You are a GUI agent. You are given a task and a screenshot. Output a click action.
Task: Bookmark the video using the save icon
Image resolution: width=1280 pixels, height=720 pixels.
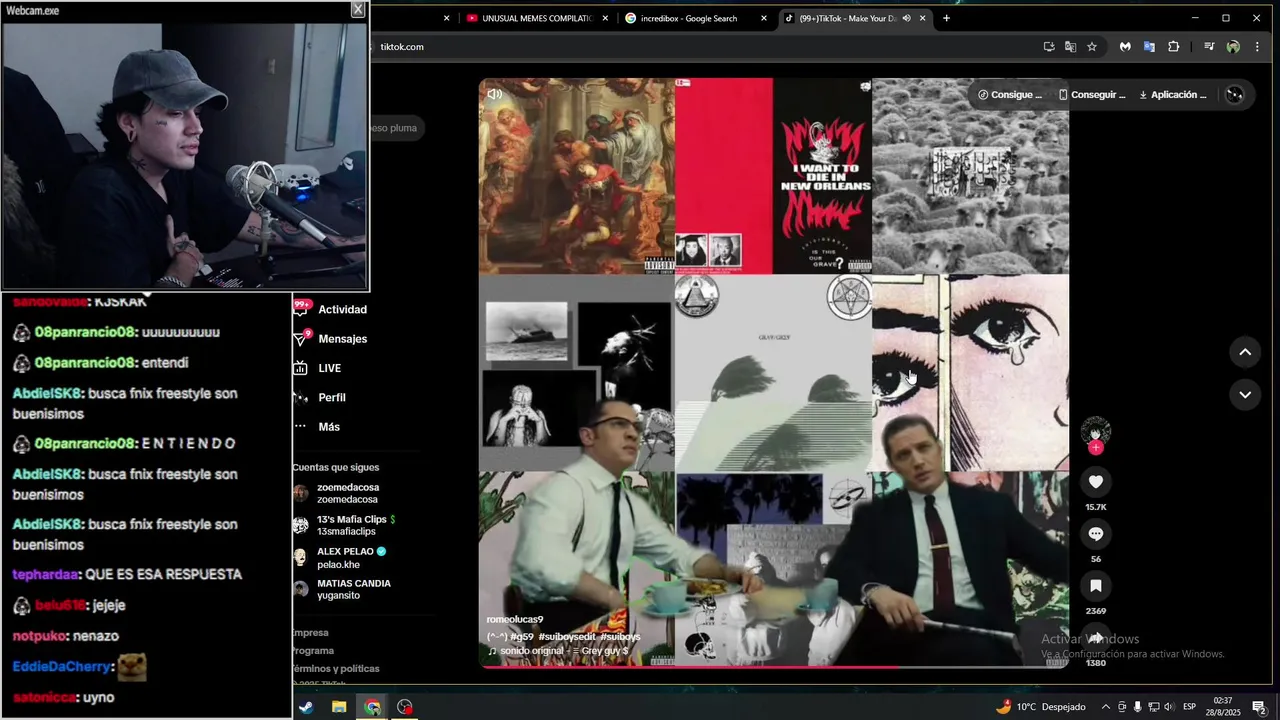pyautogui.click(x=1096, y=586)
